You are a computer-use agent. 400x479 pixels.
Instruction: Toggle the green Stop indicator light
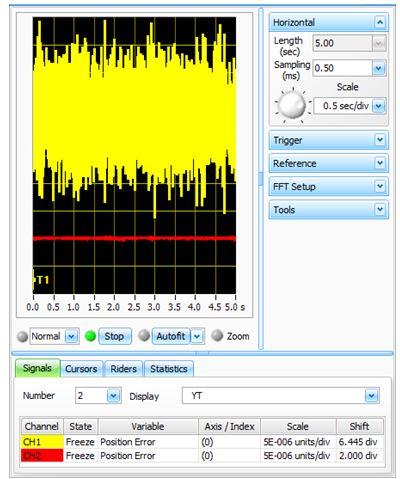(90, 336)
